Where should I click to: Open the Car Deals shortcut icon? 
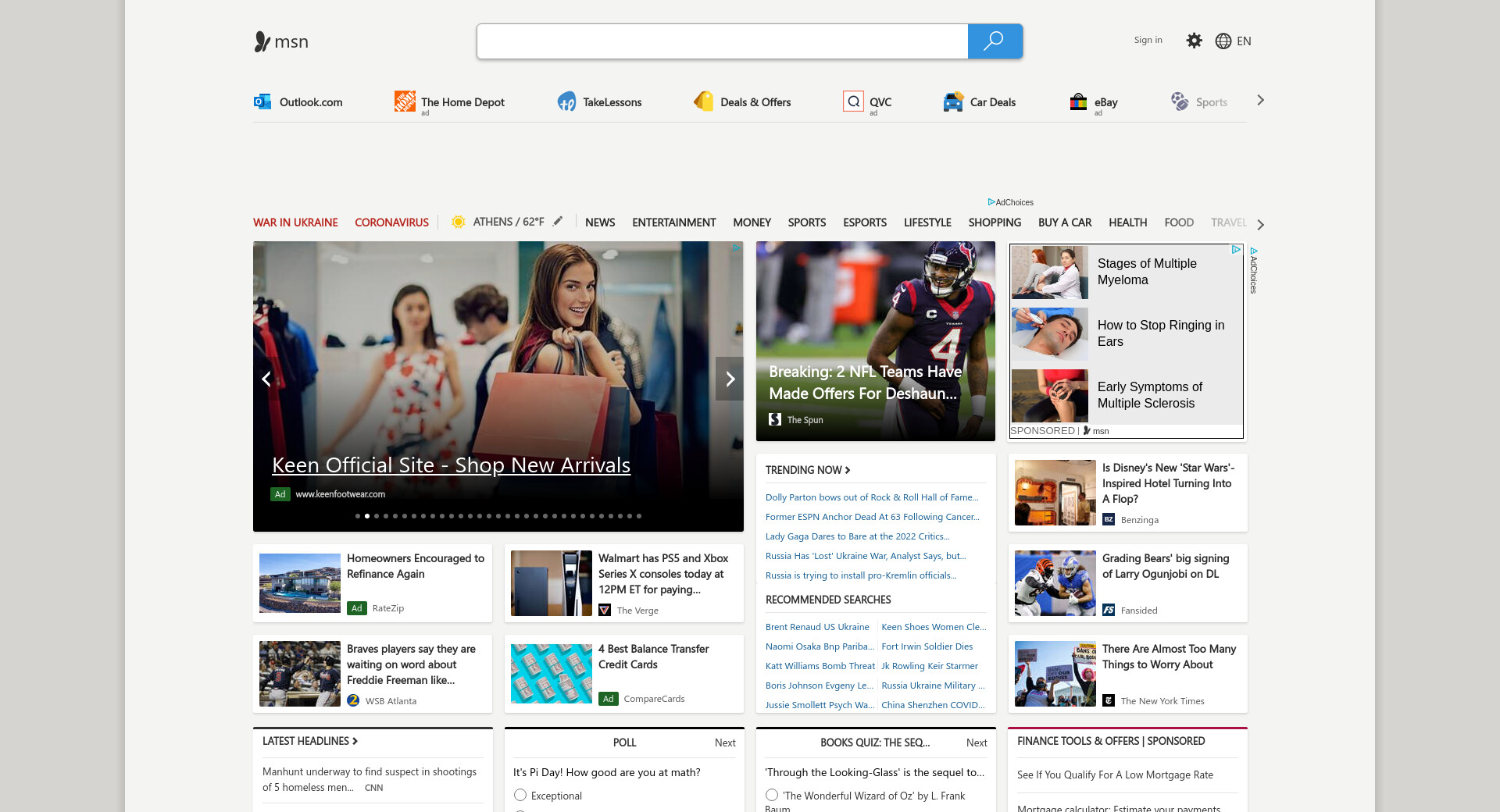pos(953,102)
